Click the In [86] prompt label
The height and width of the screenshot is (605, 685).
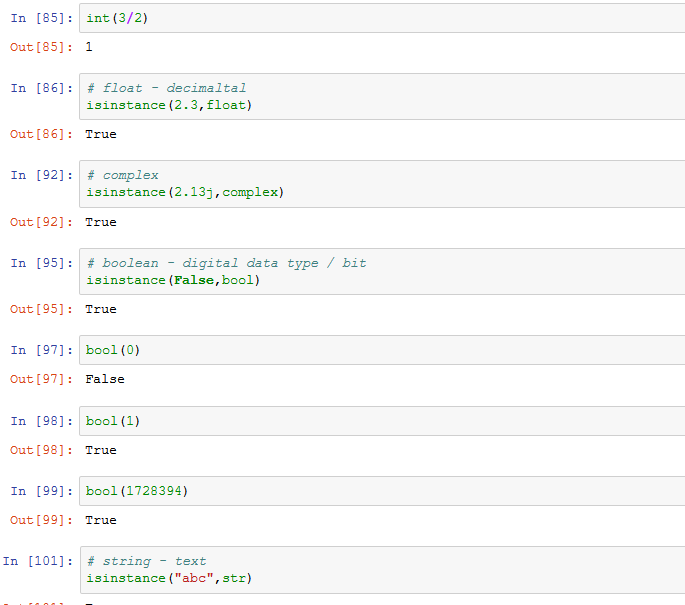[42, 88]
